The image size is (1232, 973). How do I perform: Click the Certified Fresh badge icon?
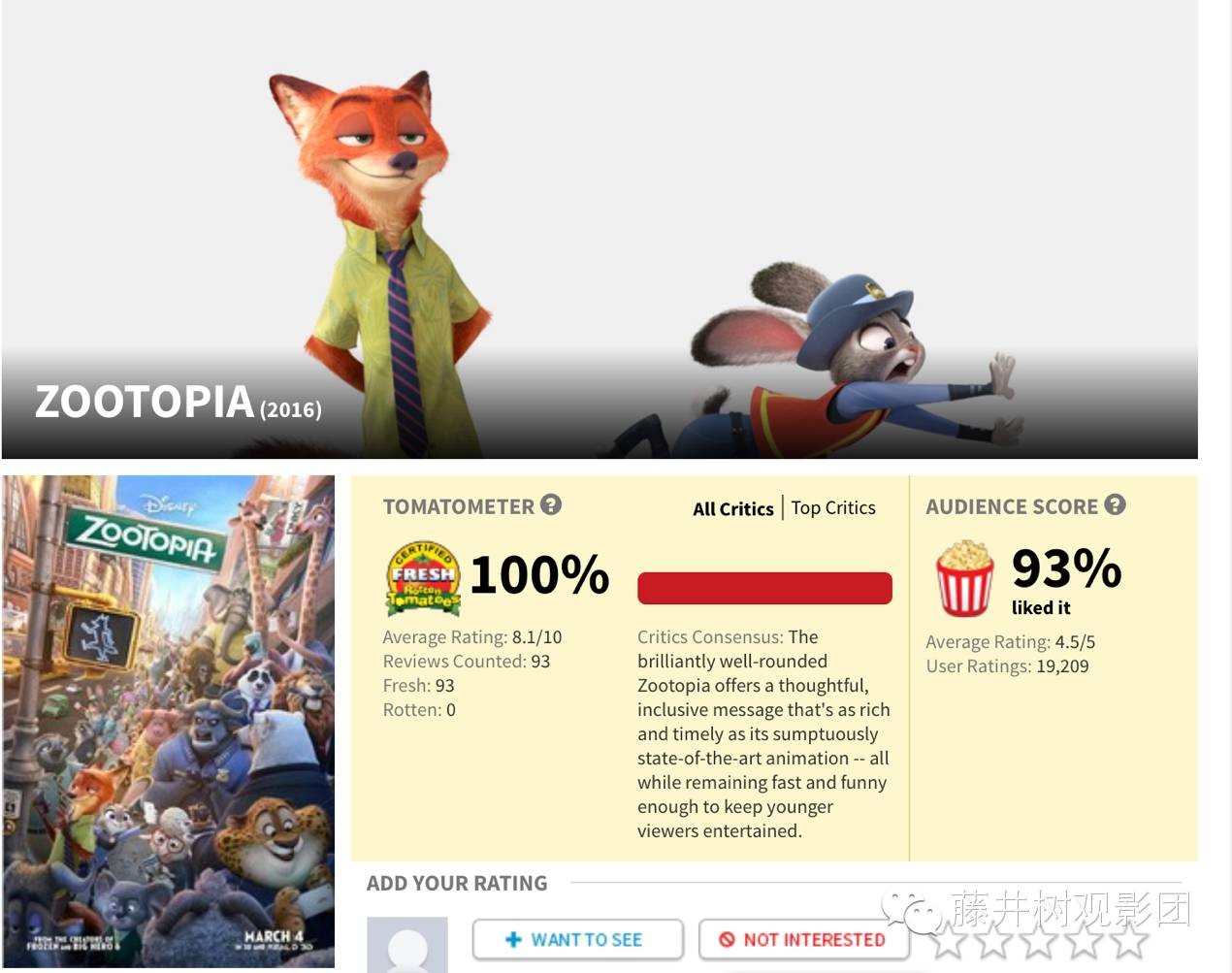(x=423, y=577)
